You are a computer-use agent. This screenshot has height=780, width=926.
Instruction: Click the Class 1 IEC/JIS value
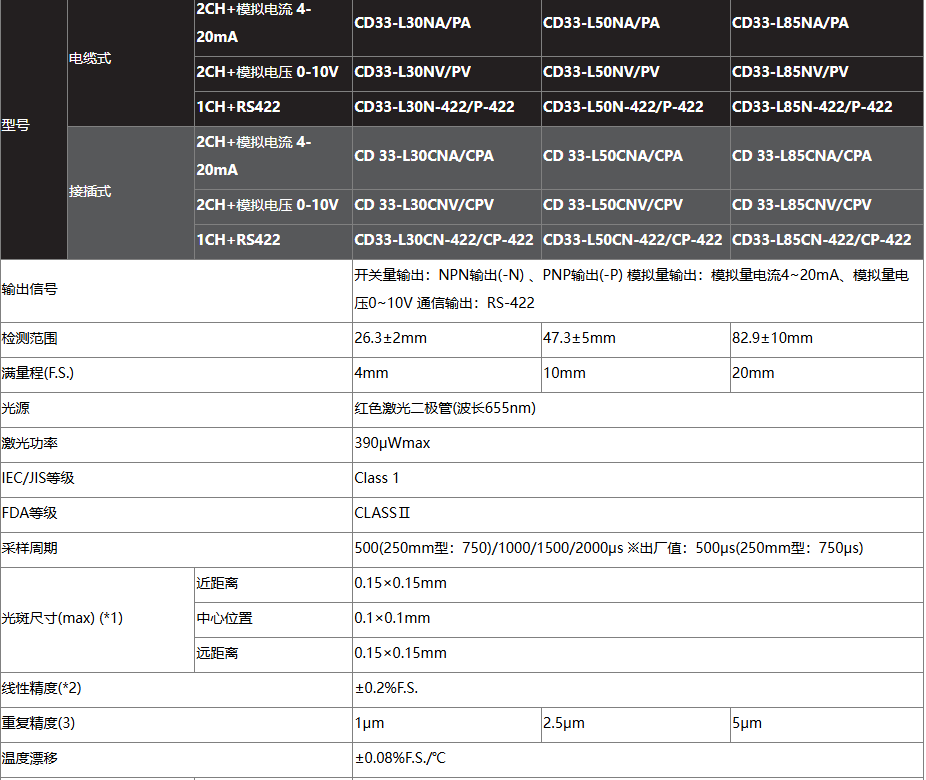click(377, 478)
